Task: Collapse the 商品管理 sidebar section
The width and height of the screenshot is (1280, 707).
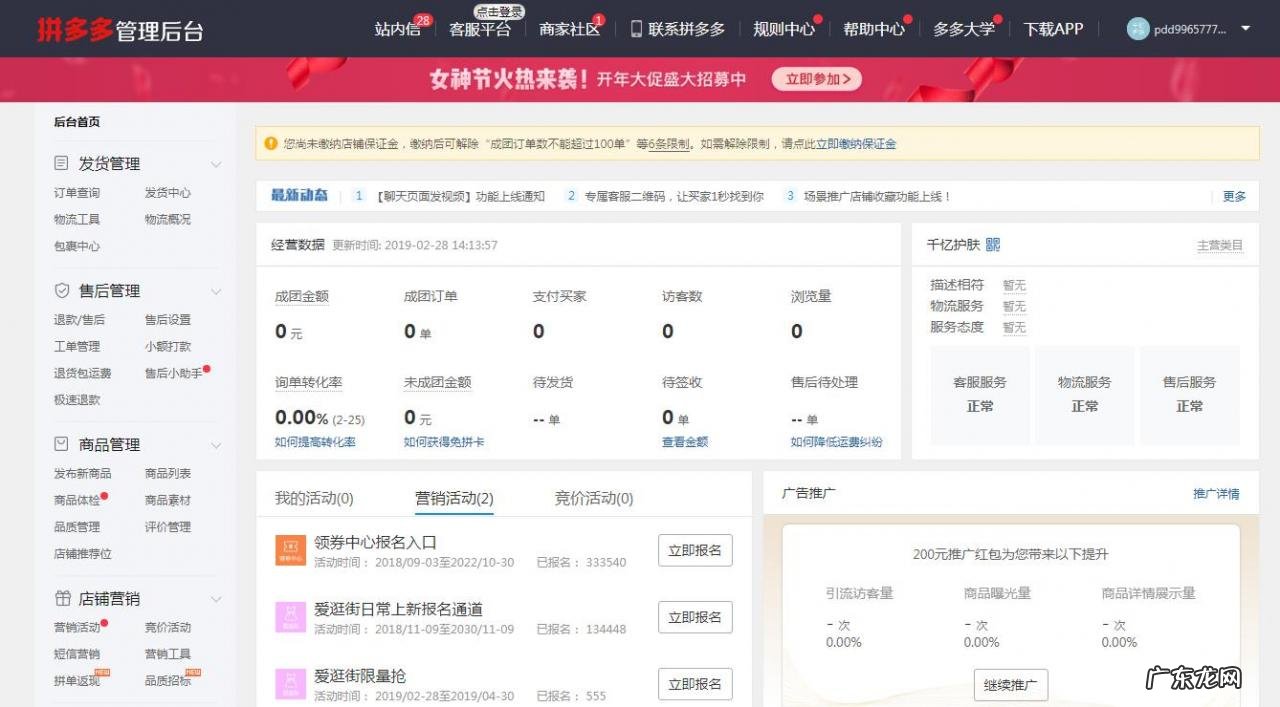Action: click(216, 444)
